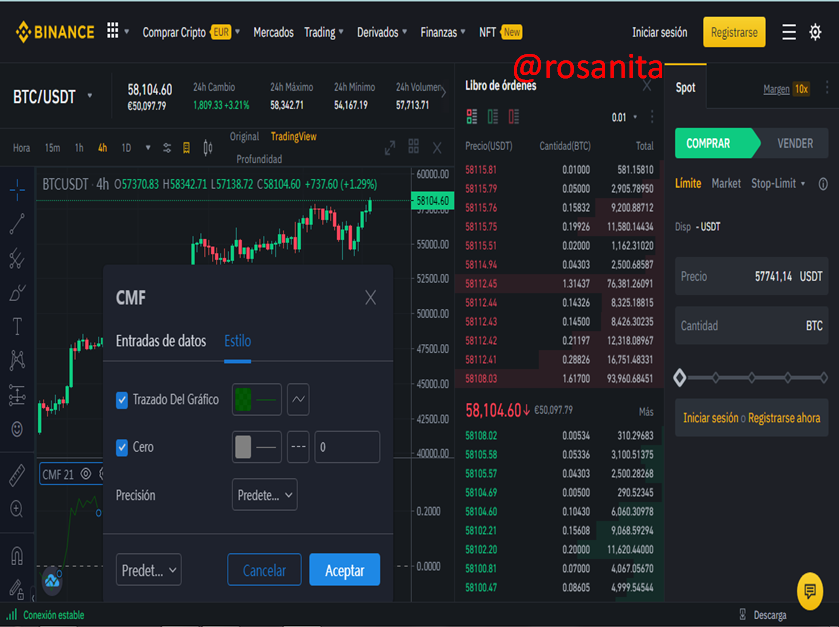Image resolution: width=839 pixels, height=627 pixels.
Task: Click the lock drawing tools icon
Action: click(17, 590)
